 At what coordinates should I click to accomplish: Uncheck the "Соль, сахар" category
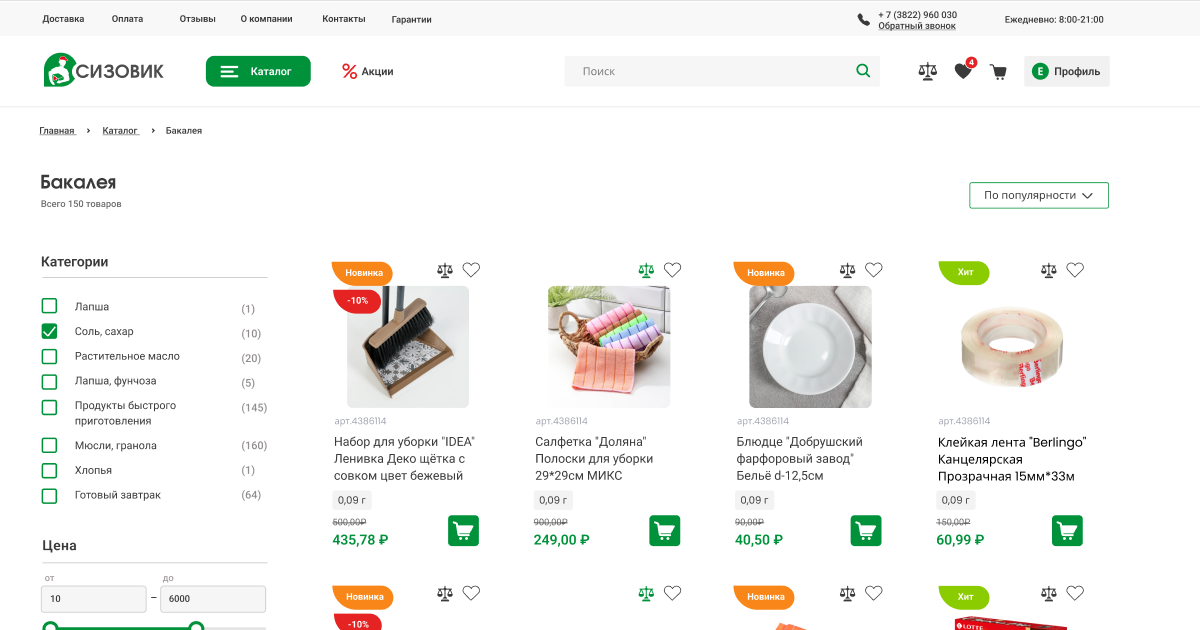49,331
